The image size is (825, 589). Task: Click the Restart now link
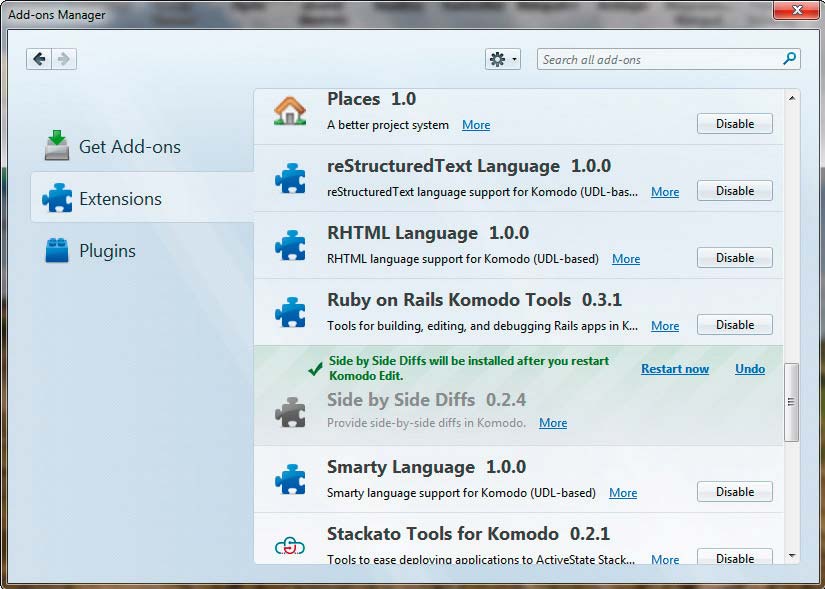pos(675,368)
